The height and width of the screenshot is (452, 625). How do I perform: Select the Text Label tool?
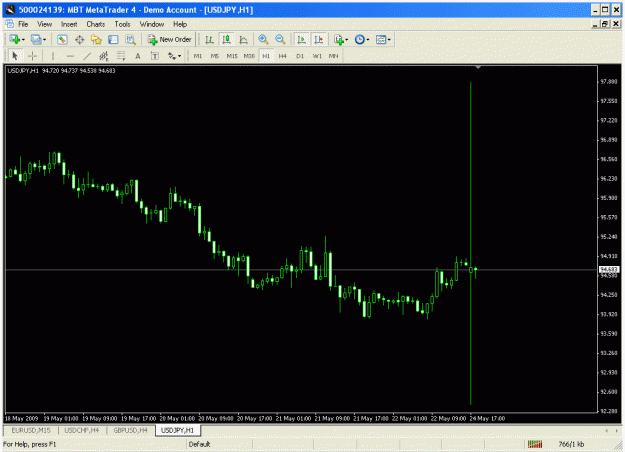click(155, 56)
